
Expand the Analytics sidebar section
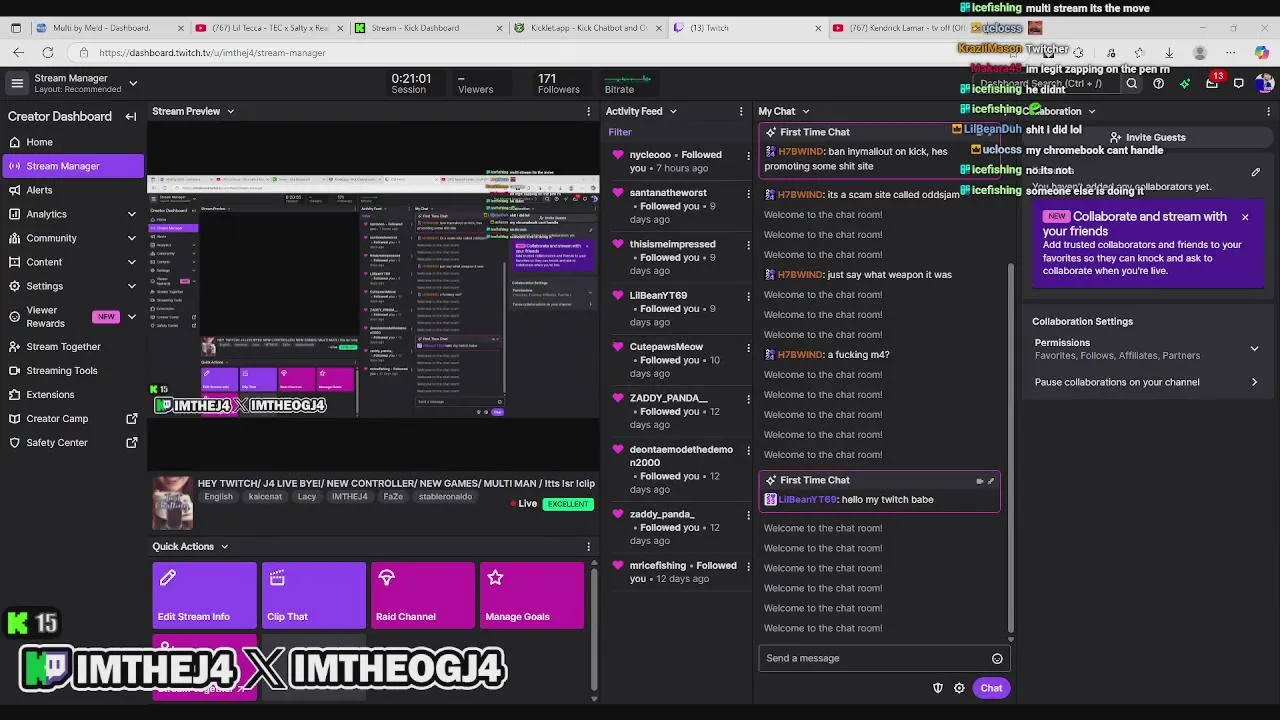coord(131,214)
